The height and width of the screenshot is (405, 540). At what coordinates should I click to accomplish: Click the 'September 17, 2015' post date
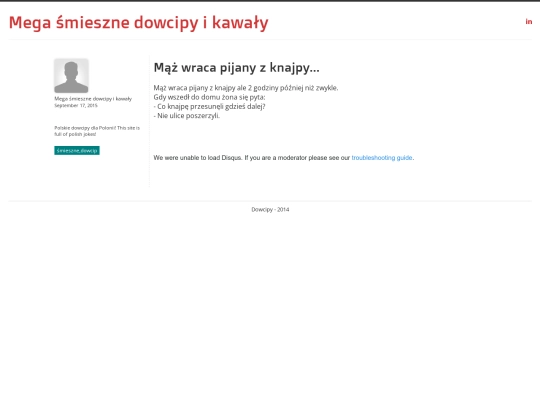76,105
